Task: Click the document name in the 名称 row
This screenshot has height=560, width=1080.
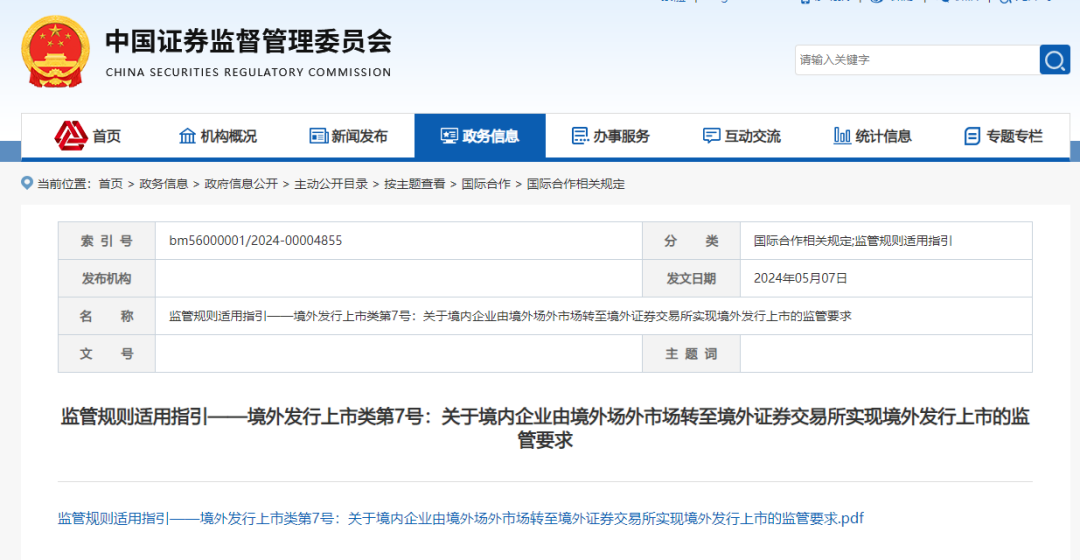Action: (510, 316)
